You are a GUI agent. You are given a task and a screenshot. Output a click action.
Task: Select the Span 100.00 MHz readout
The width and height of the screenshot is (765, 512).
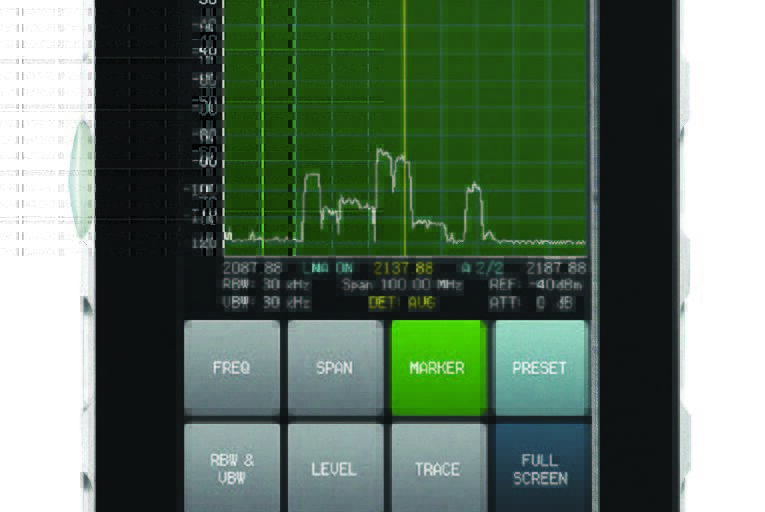pos(402,285)
